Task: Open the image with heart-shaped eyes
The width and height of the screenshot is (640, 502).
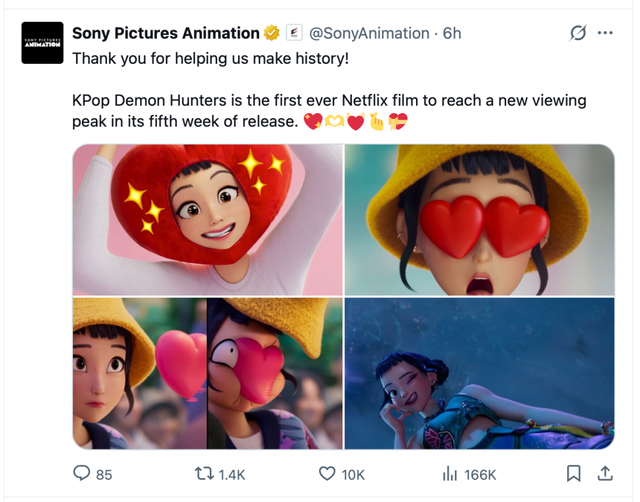Action: 479,219
